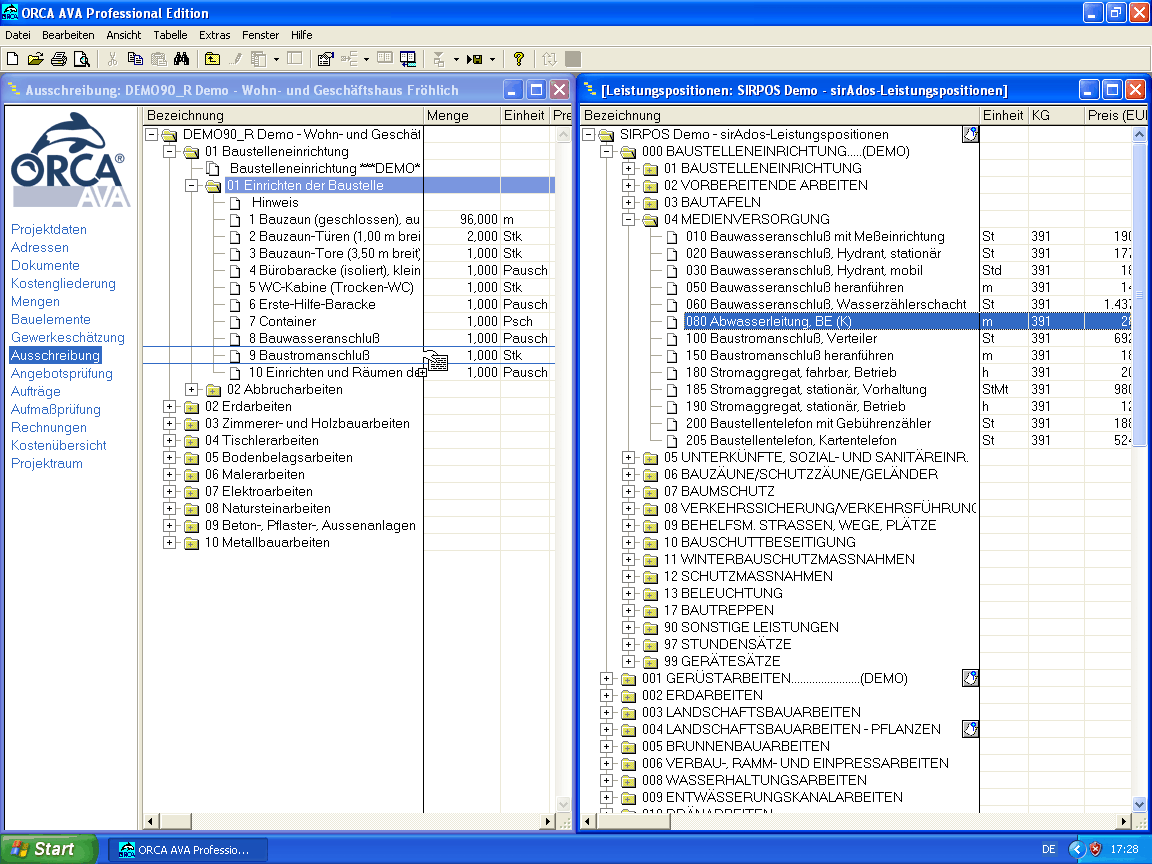Click the Open folder toolbar icon
The height and width of the screenshot is (864, 1152).
coord(35,59)
